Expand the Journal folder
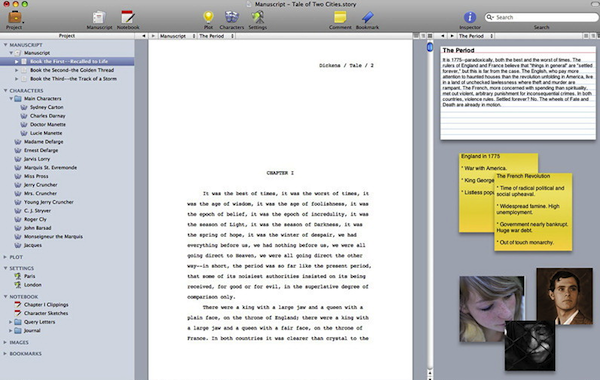Screen dimensions: 600x380 coord(11,330)
